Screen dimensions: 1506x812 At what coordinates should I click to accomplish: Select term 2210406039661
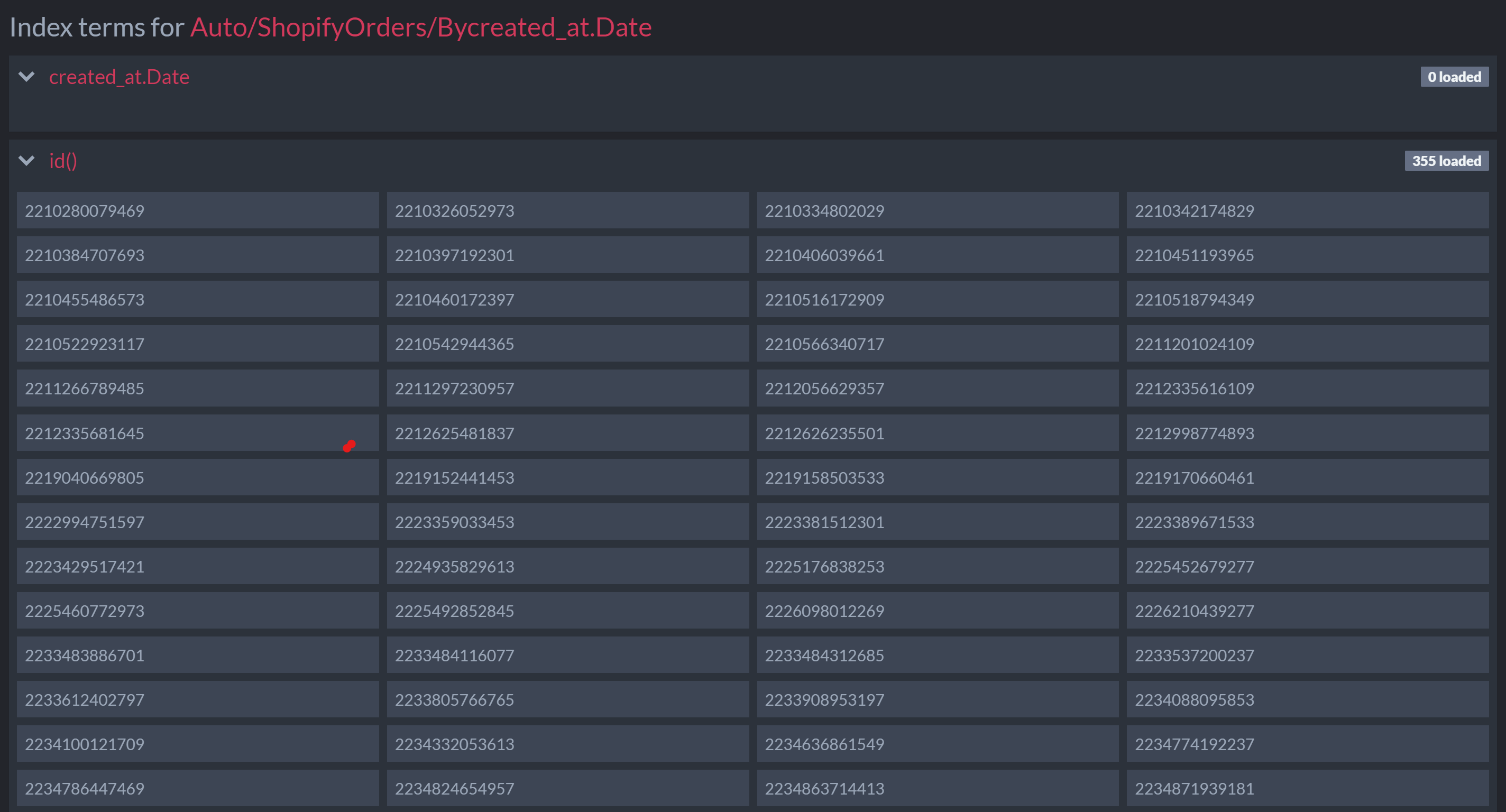pyautogui.click(x=938, y=255)
